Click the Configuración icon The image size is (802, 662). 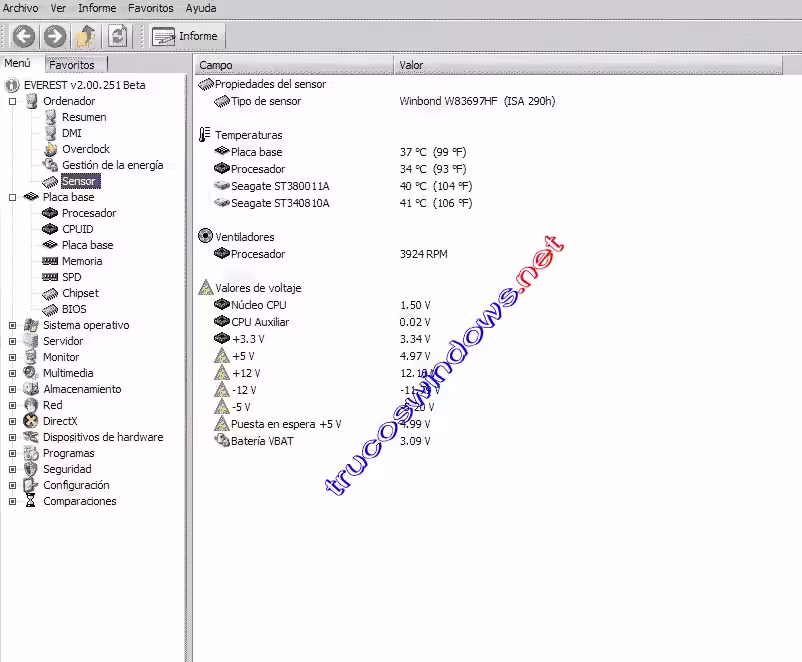[x=31, y=485]
